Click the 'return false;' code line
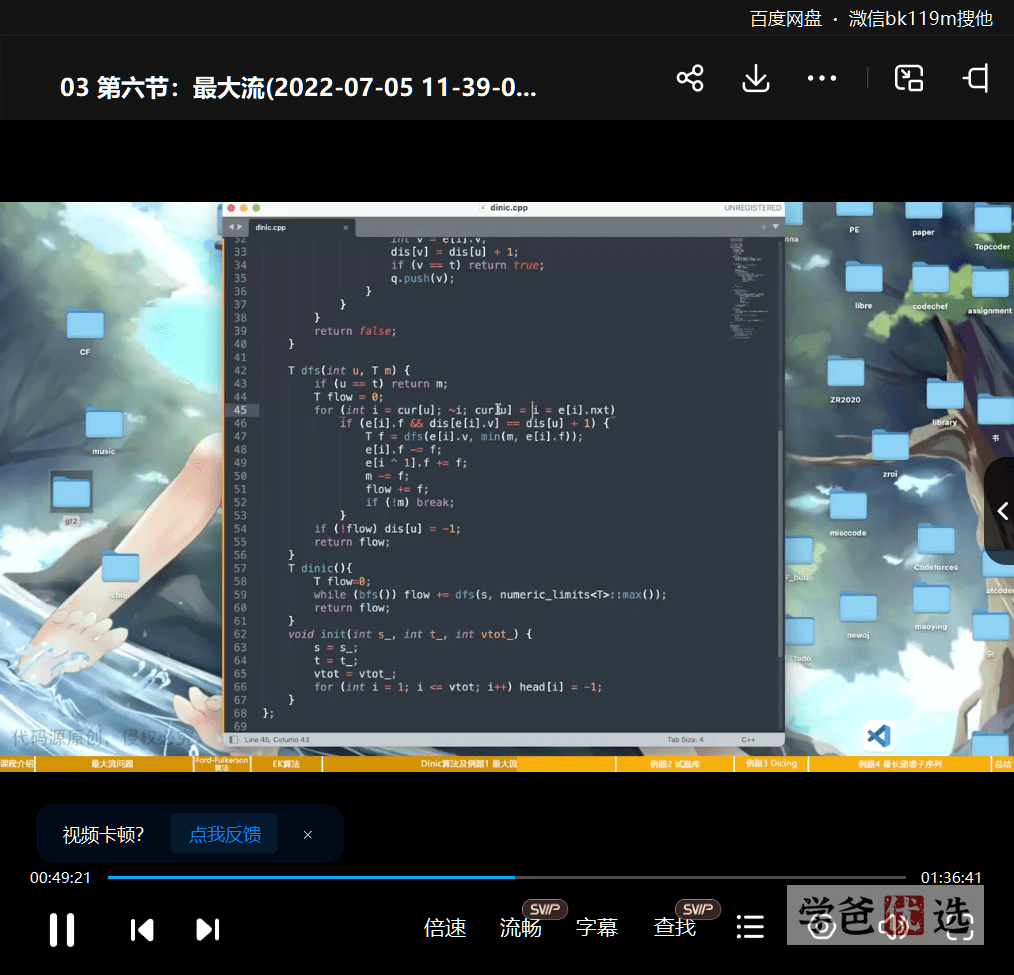 coord(354,331)
